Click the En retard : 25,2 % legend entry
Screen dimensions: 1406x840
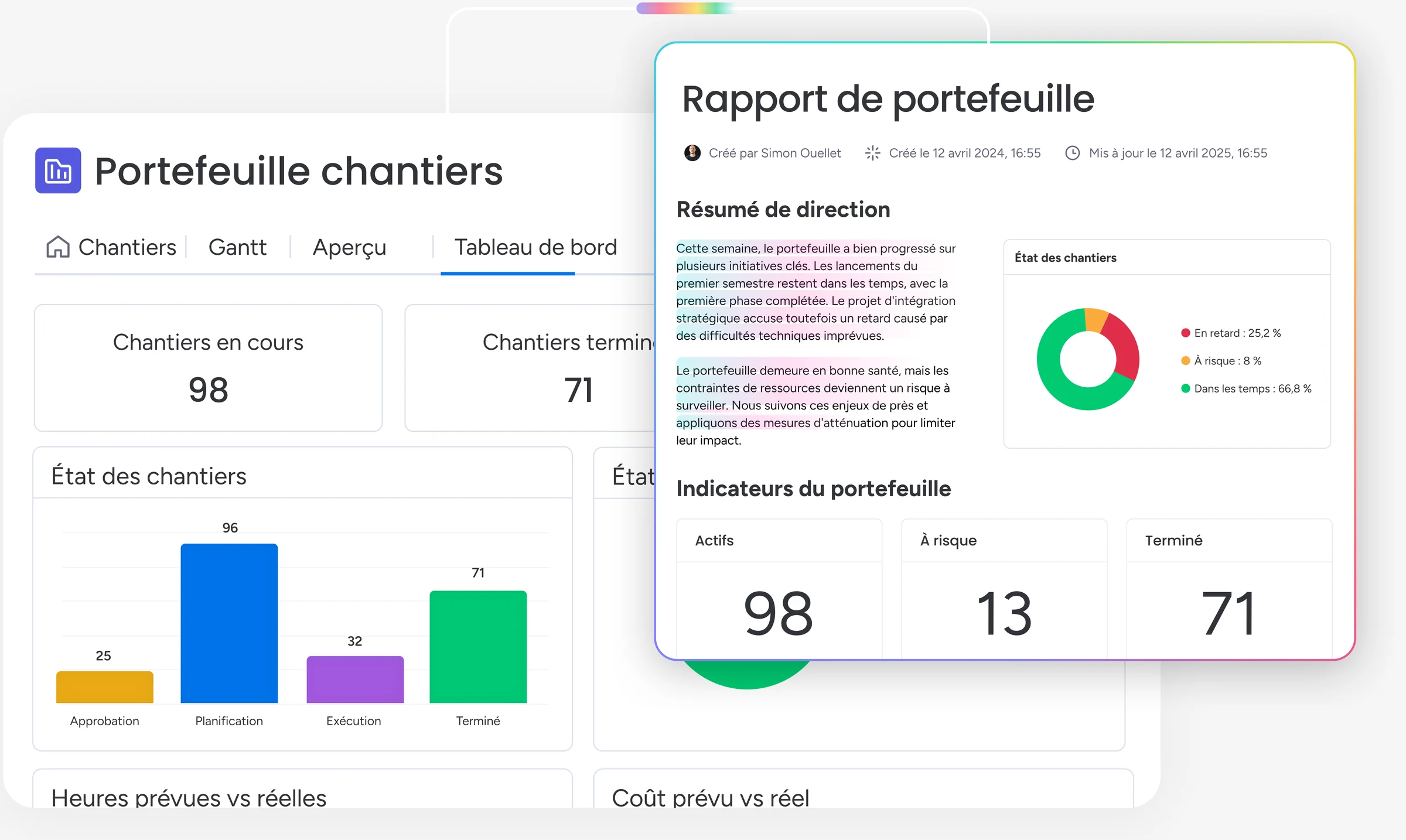(x=1231, y=333)
